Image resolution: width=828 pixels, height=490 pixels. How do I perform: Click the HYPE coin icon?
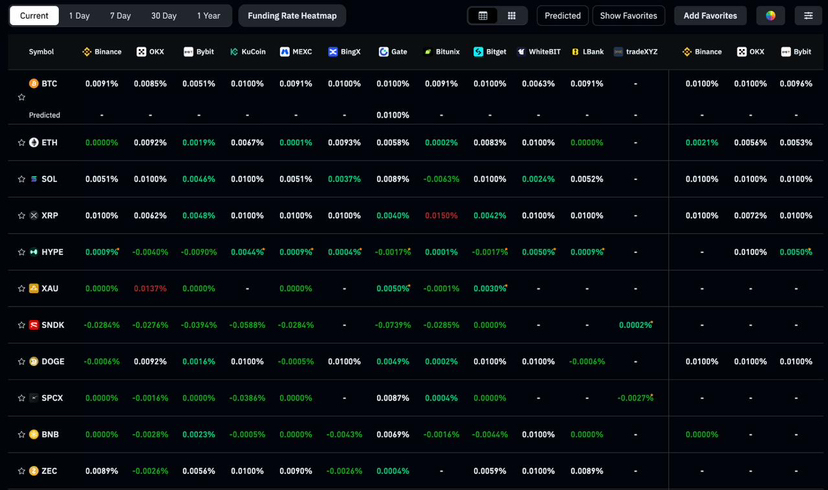point(34,252)
